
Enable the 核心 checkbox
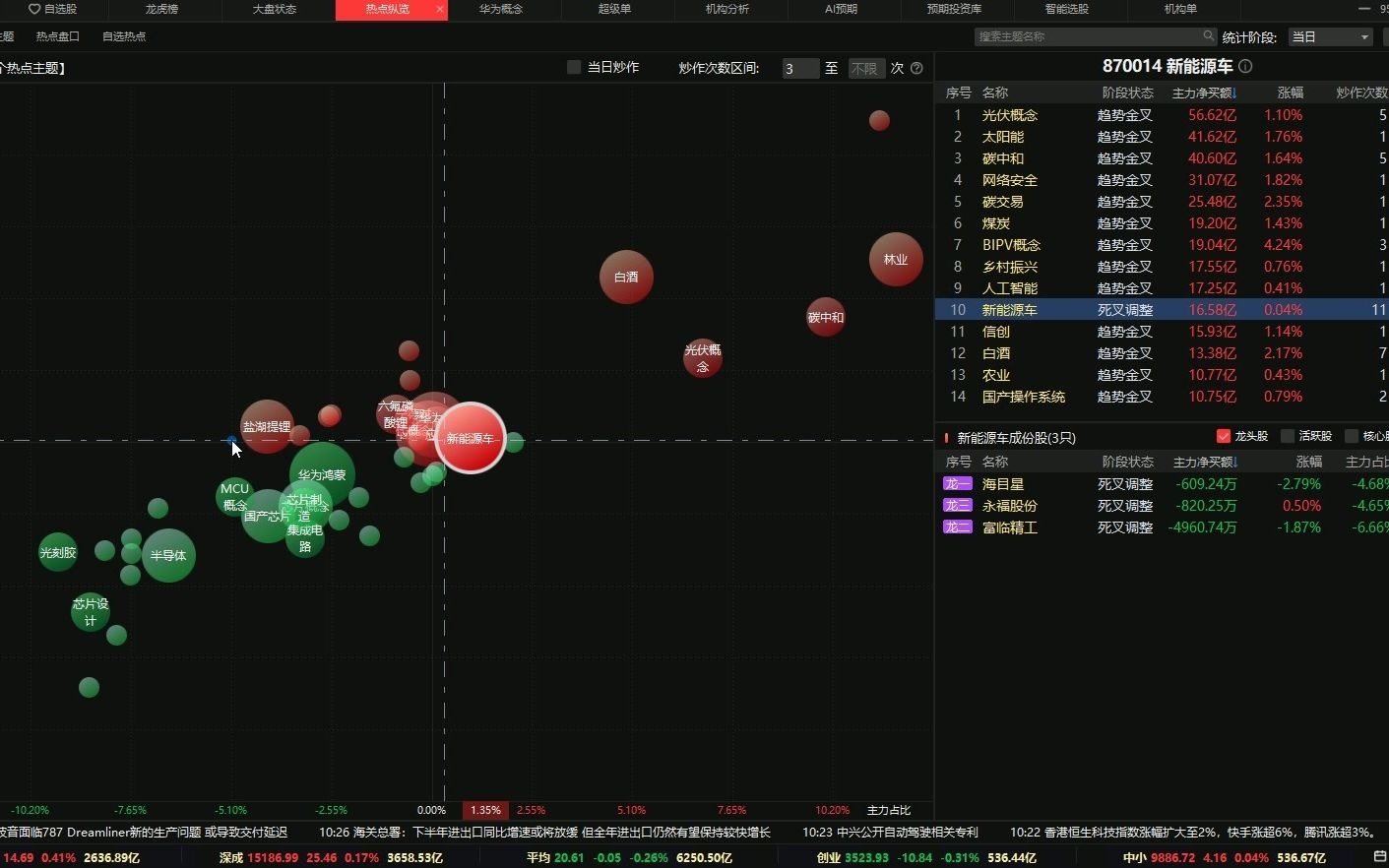pos(1352,436)
